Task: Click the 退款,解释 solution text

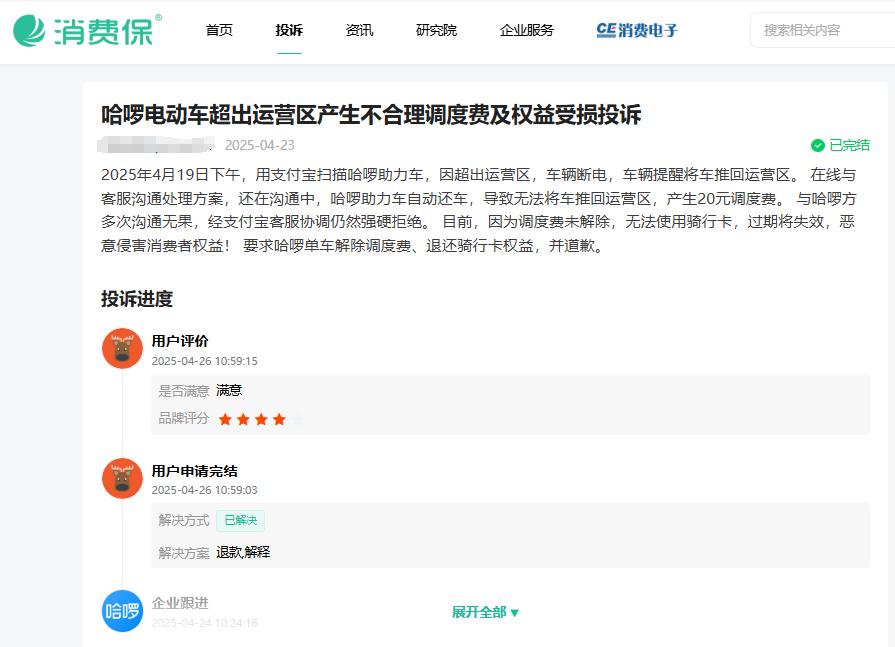Action: coord(243,552)
